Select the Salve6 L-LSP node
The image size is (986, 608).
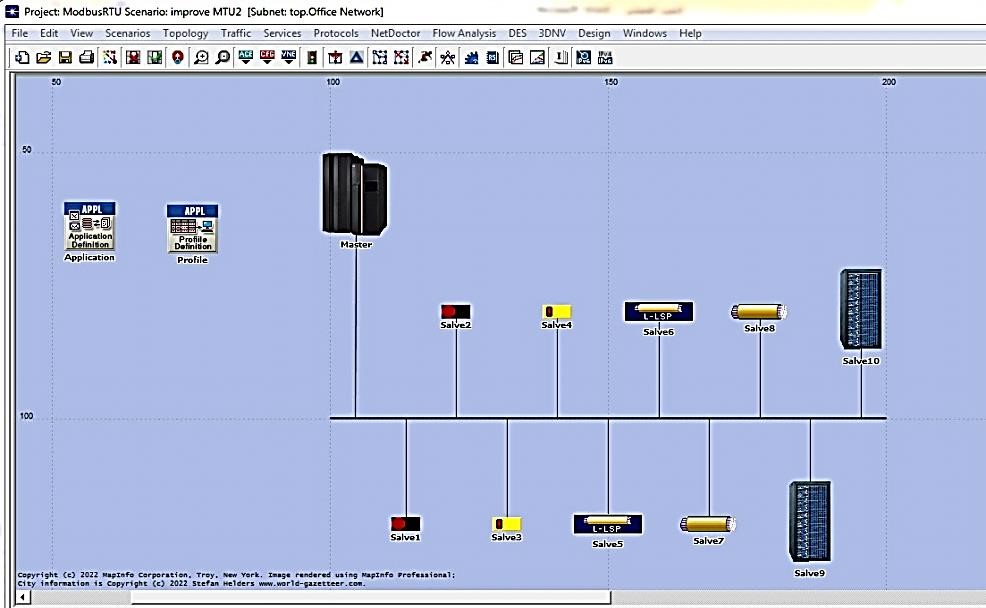(x=659, y=312)
